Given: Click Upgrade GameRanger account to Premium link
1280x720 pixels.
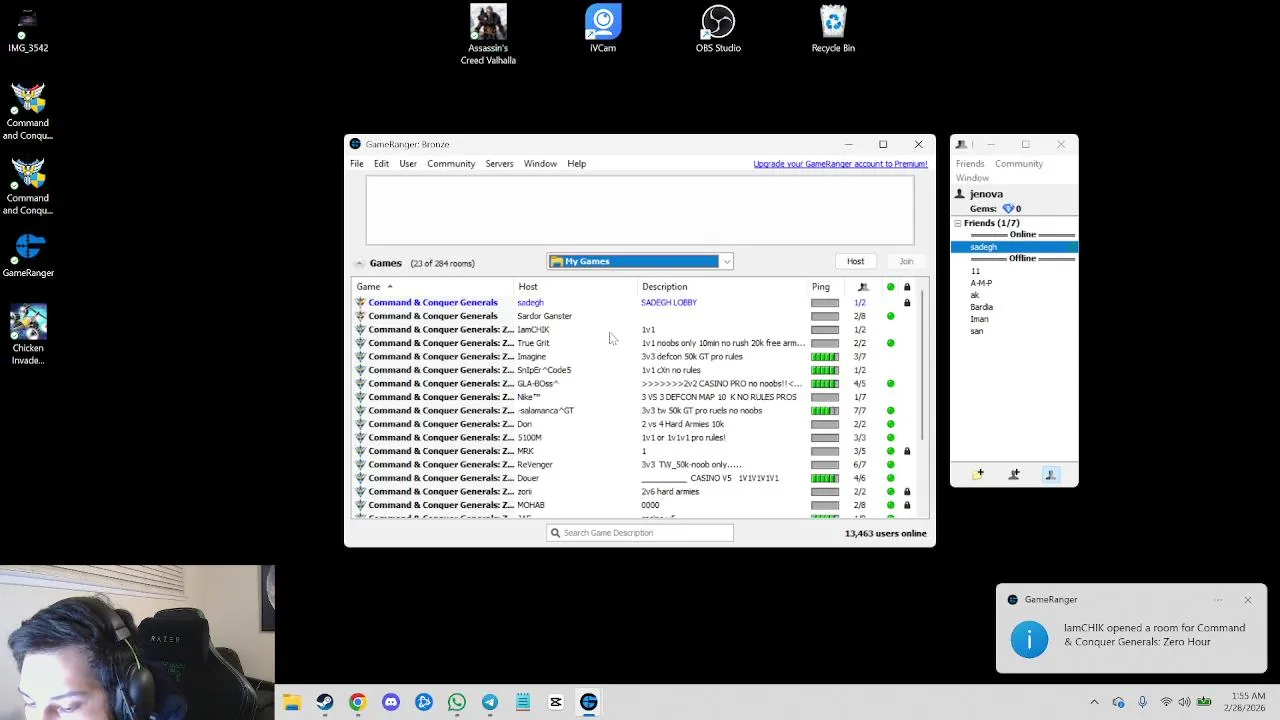Looking at the screenshot, I should coord(840,164).
